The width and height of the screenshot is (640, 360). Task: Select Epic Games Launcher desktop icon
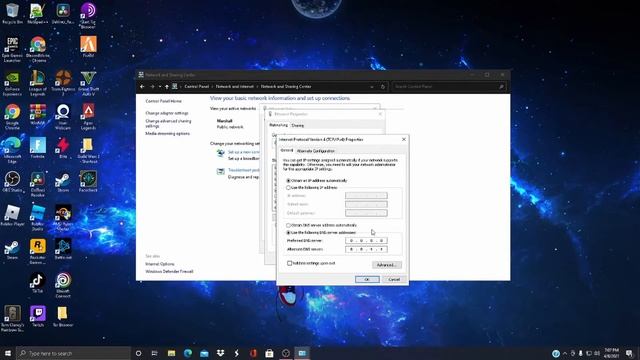tap(12, 49)
